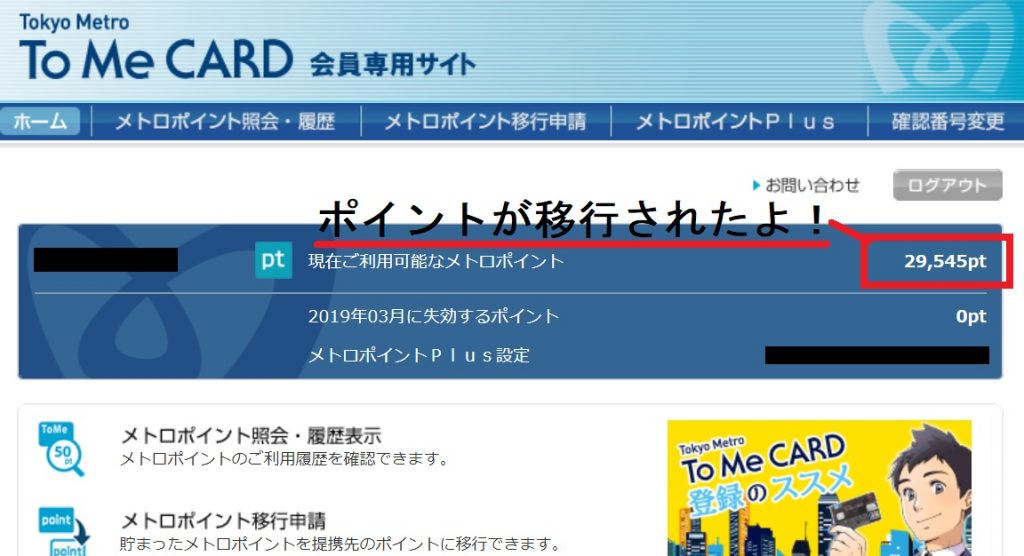Click the 2019年03月に失効するポイント label

pyautogui.click(x=434, y=316)
